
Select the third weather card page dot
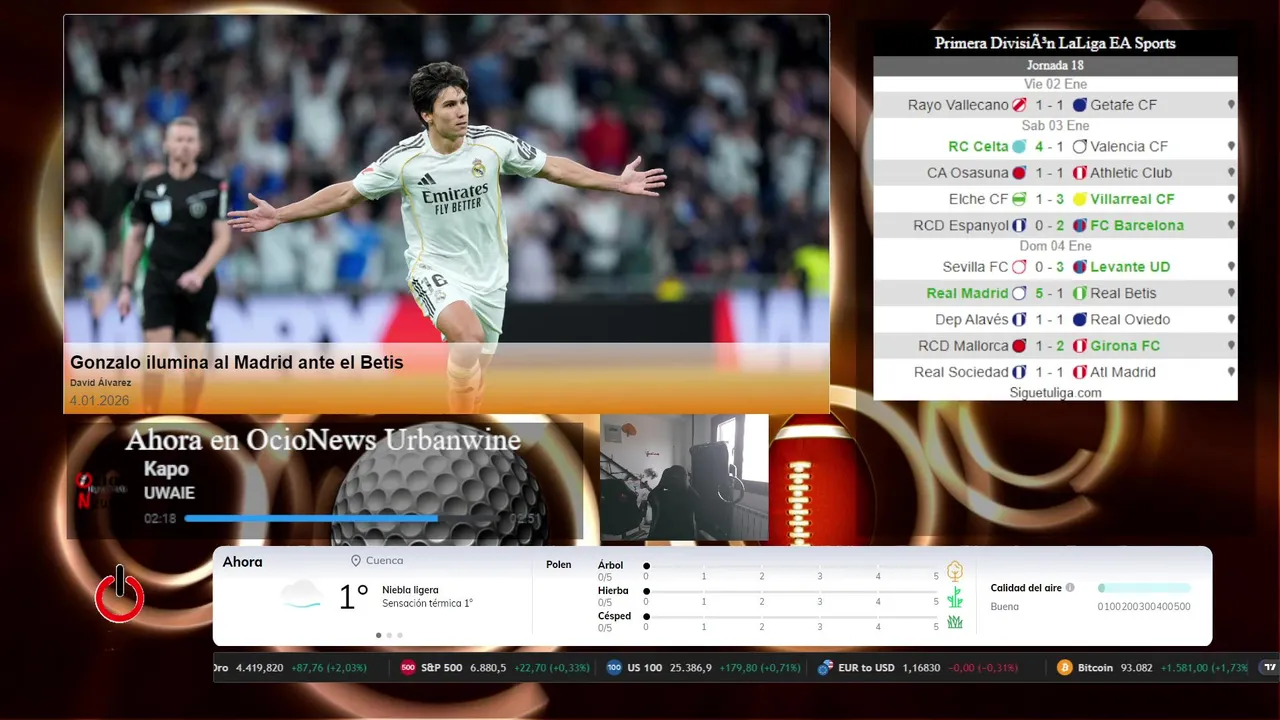pos(400,635)
